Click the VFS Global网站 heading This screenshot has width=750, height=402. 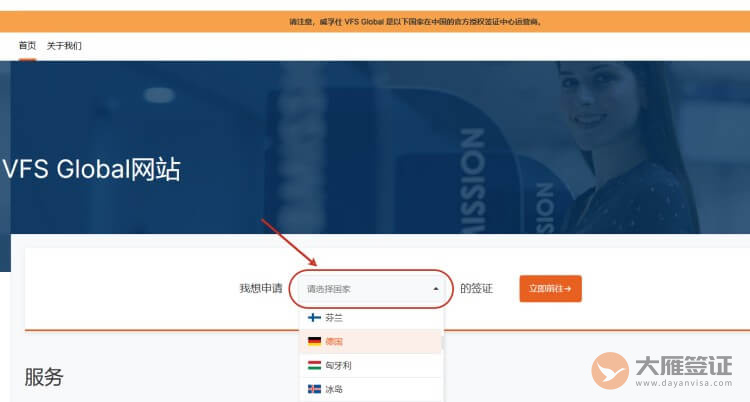91,169
